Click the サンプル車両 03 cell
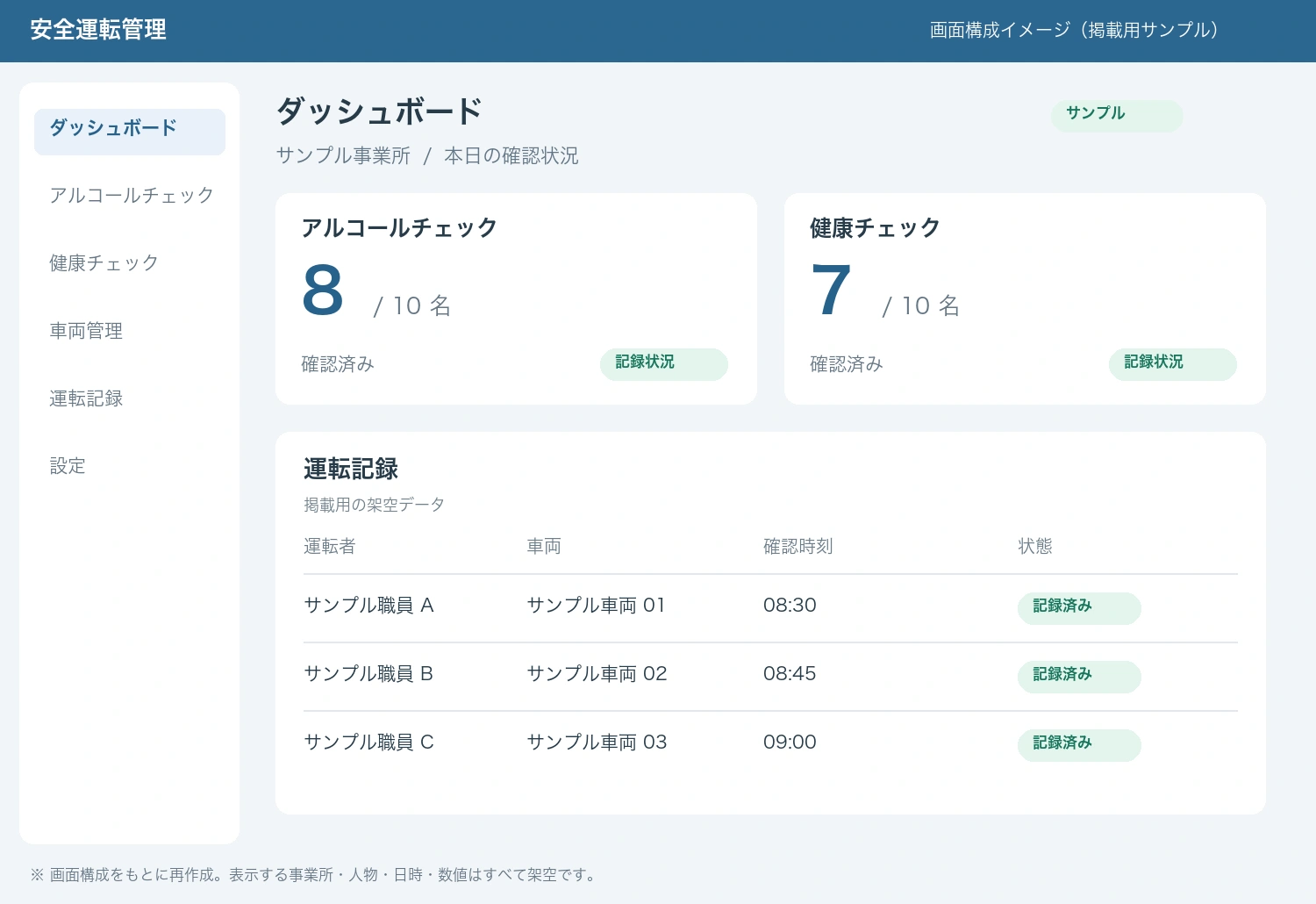This screenshot has height=904, width=1316. click(597, 743)
